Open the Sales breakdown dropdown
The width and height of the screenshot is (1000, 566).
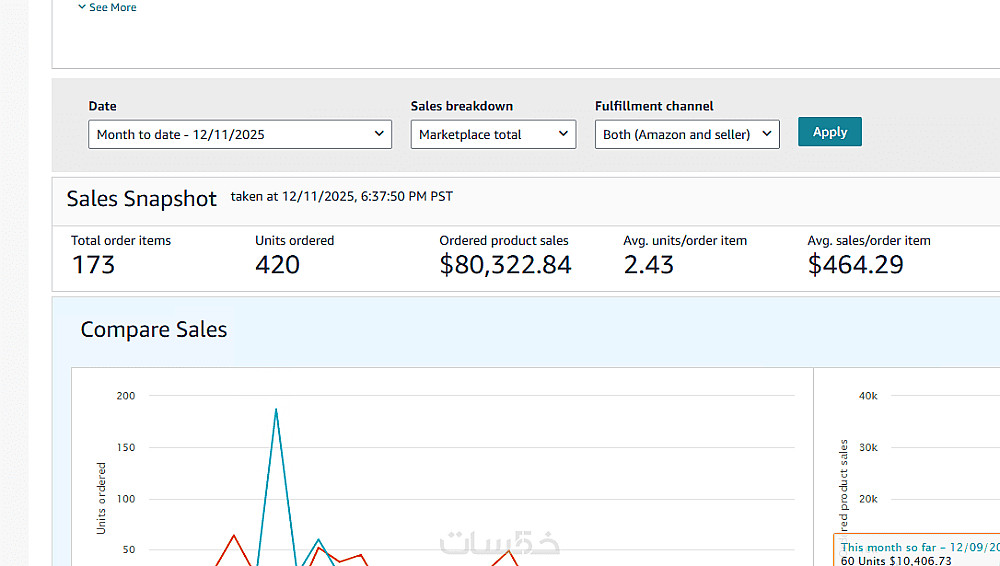coord(493,134)
